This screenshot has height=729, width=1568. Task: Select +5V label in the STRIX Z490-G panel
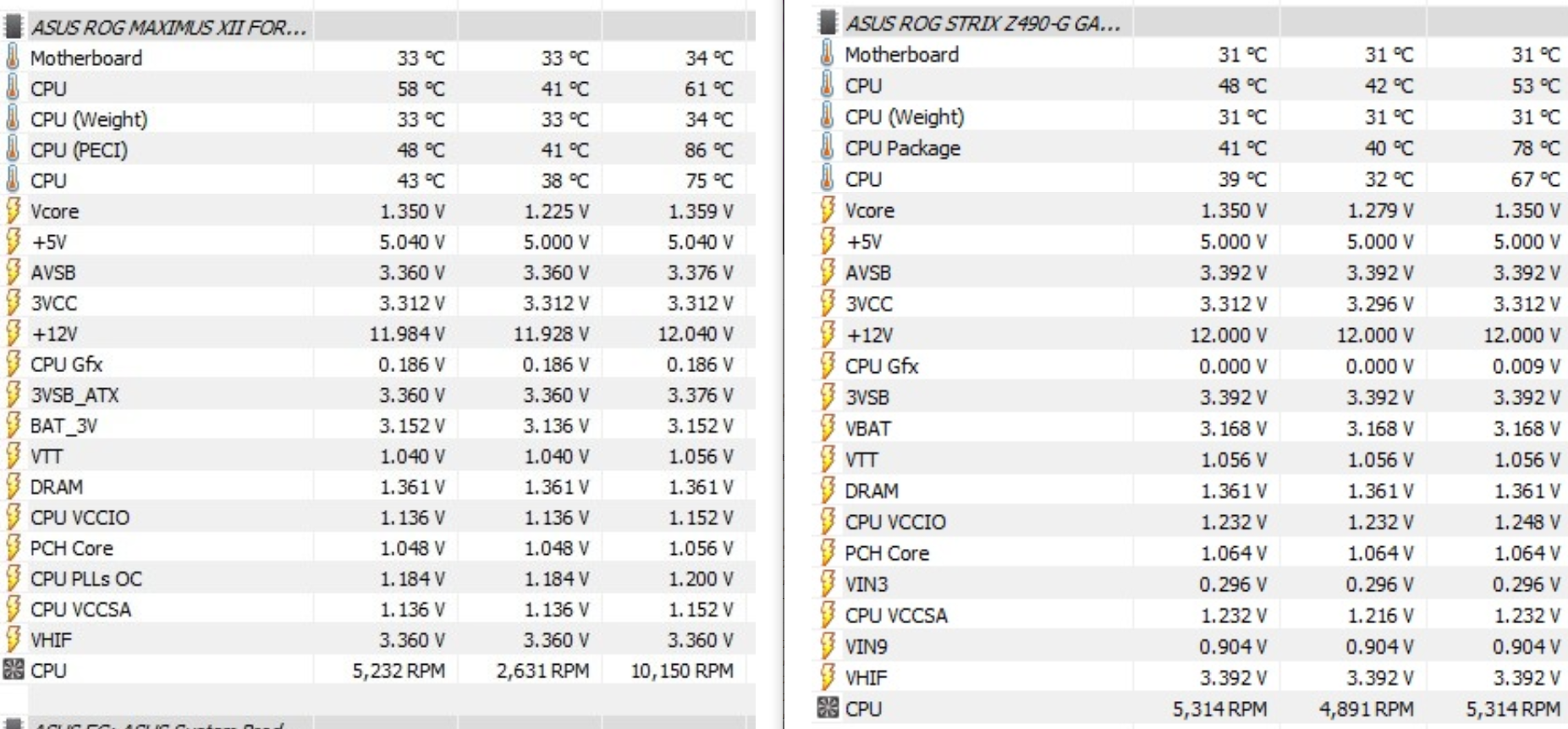tap(864, 241)
